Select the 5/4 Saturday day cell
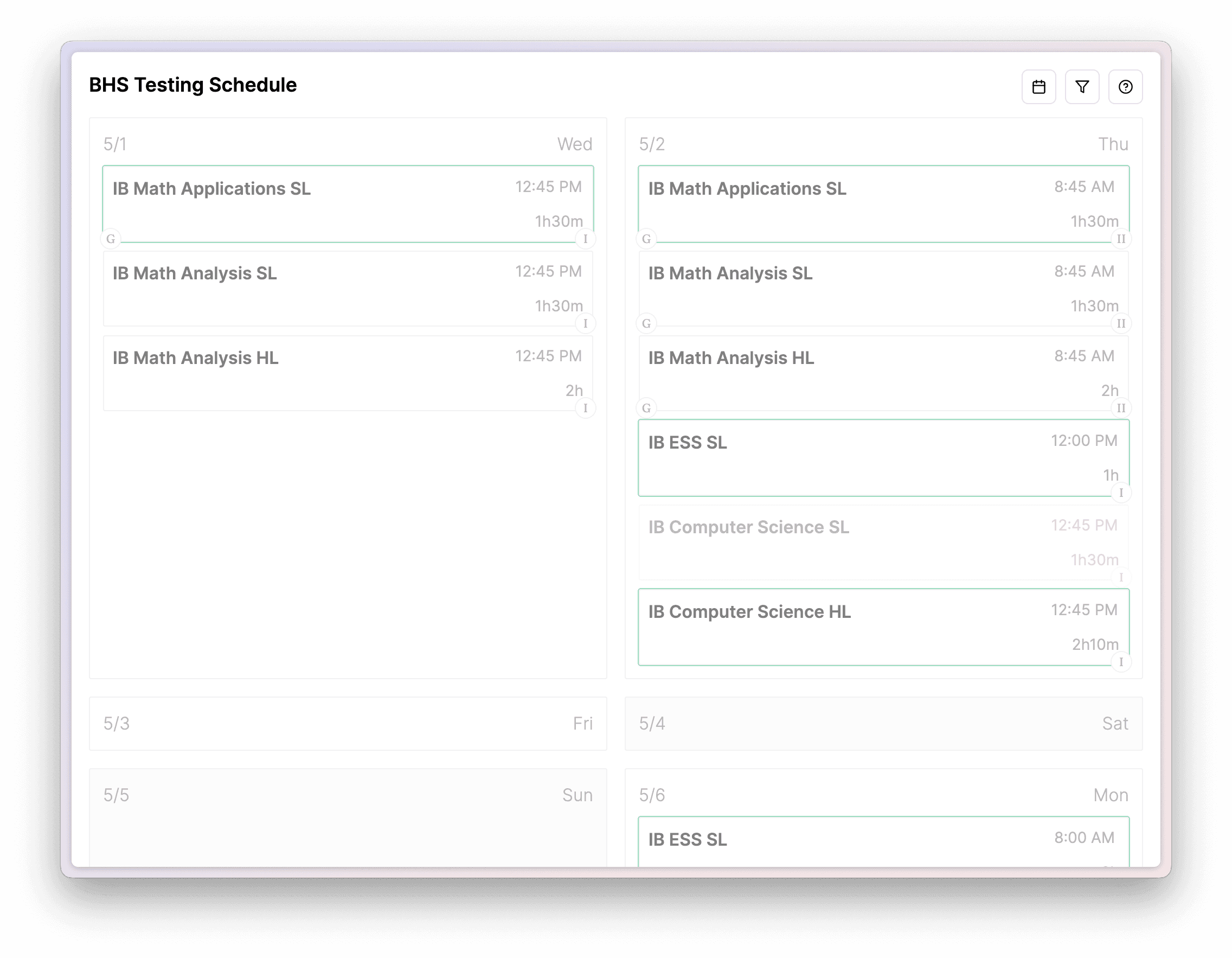Screen dimensions: 1232x958 point(883,724)
